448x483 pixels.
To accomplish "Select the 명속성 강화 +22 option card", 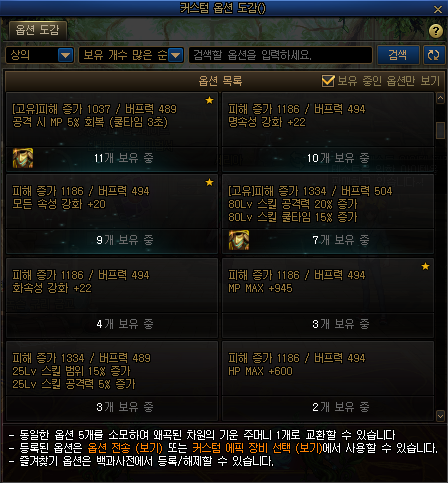I will (x=328, y=132).
